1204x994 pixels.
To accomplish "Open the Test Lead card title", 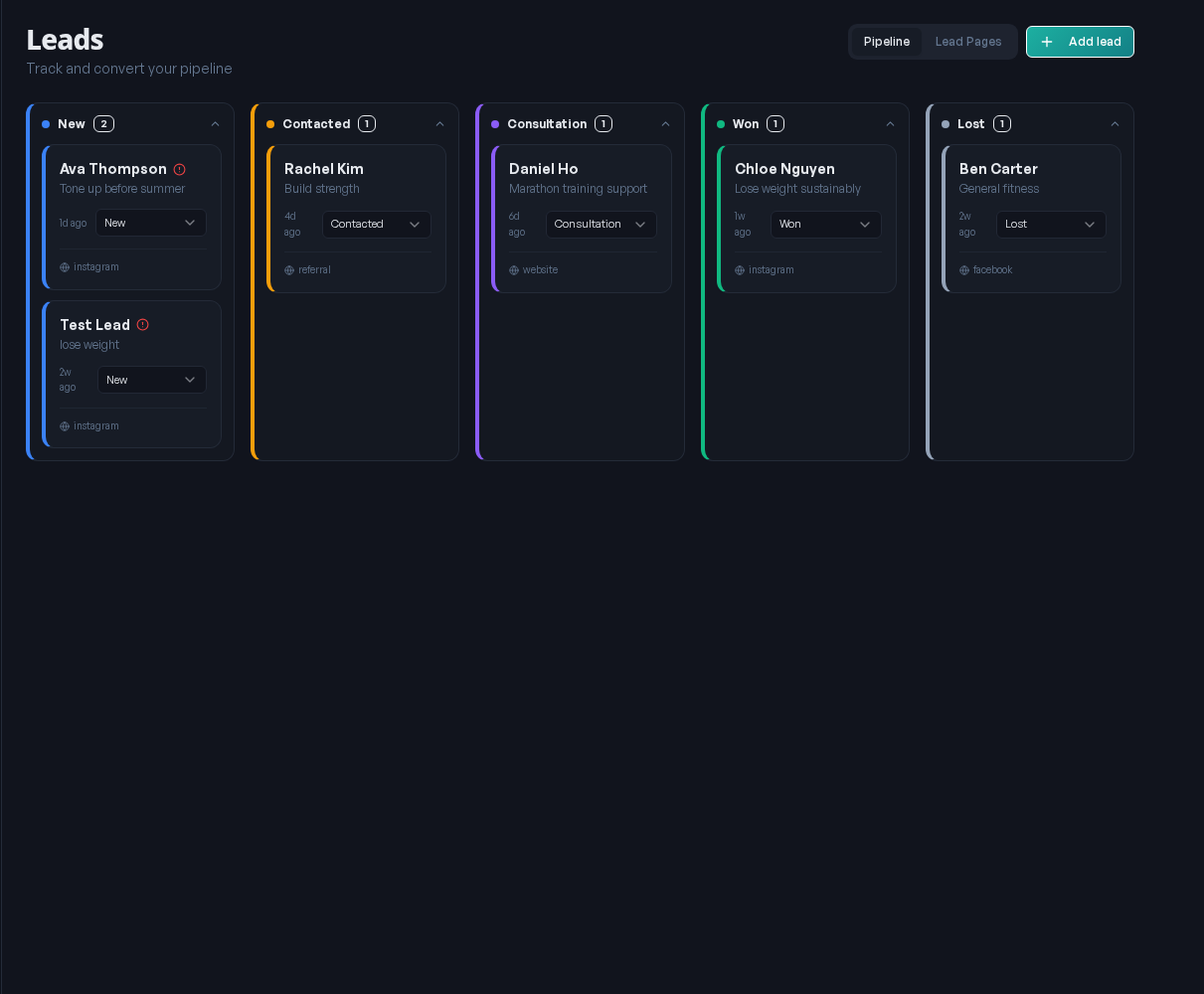I will point(94,325).
